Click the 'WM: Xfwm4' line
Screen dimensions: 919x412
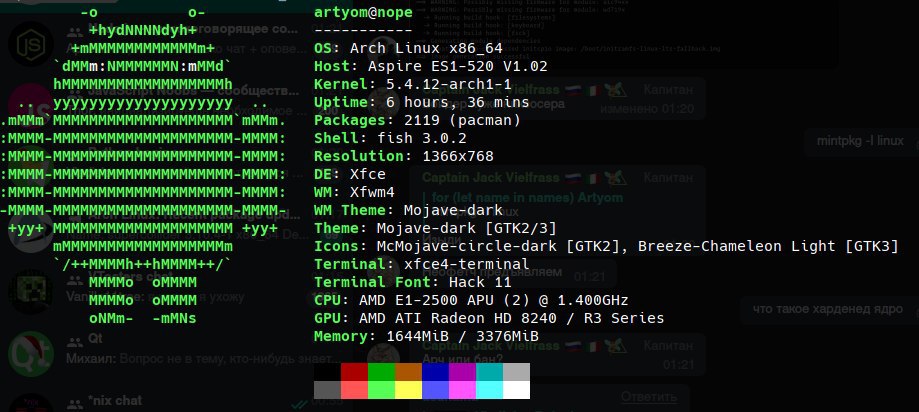click(355, 193)
